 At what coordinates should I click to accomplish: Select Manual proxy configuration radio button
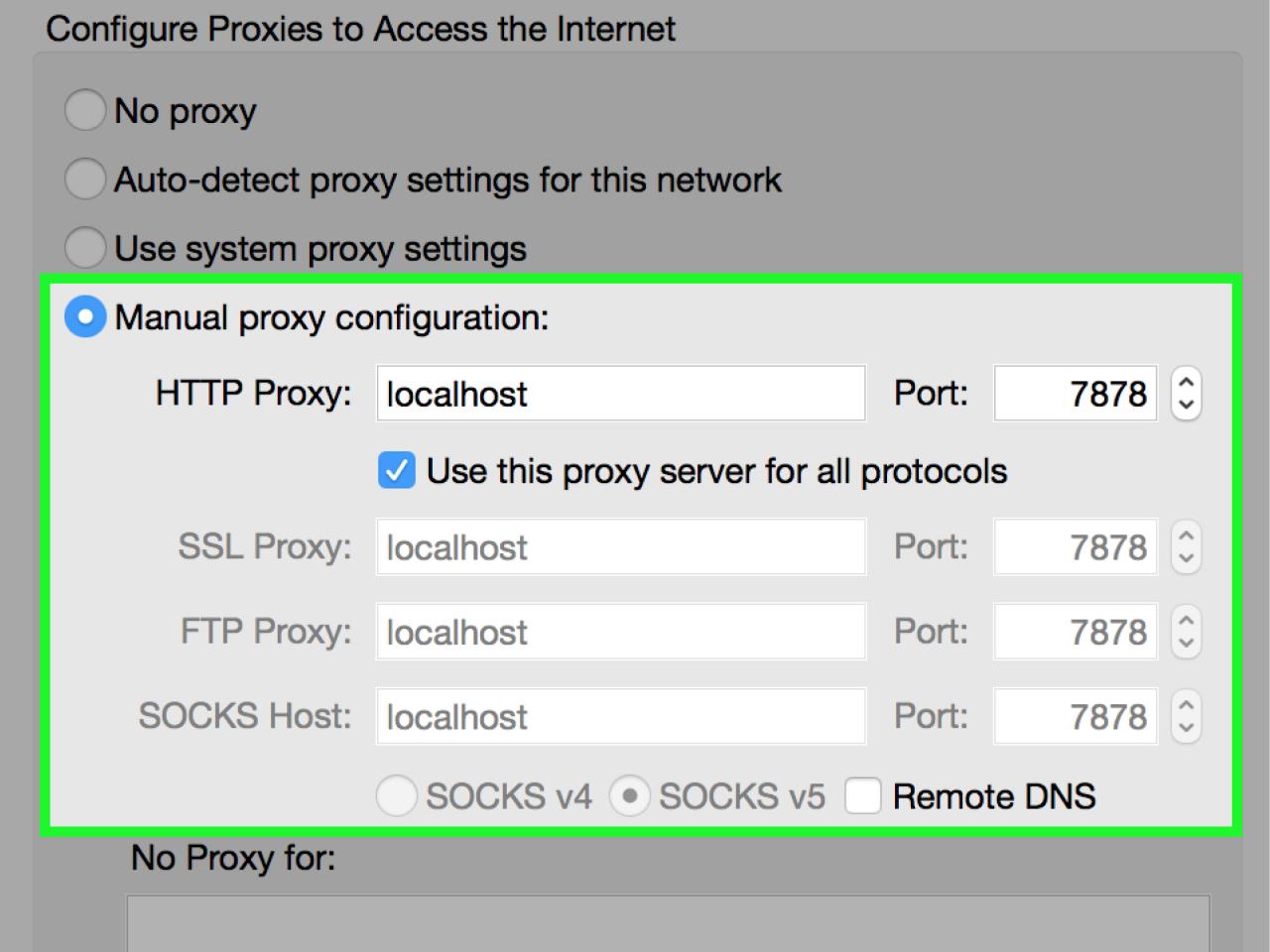85,317
